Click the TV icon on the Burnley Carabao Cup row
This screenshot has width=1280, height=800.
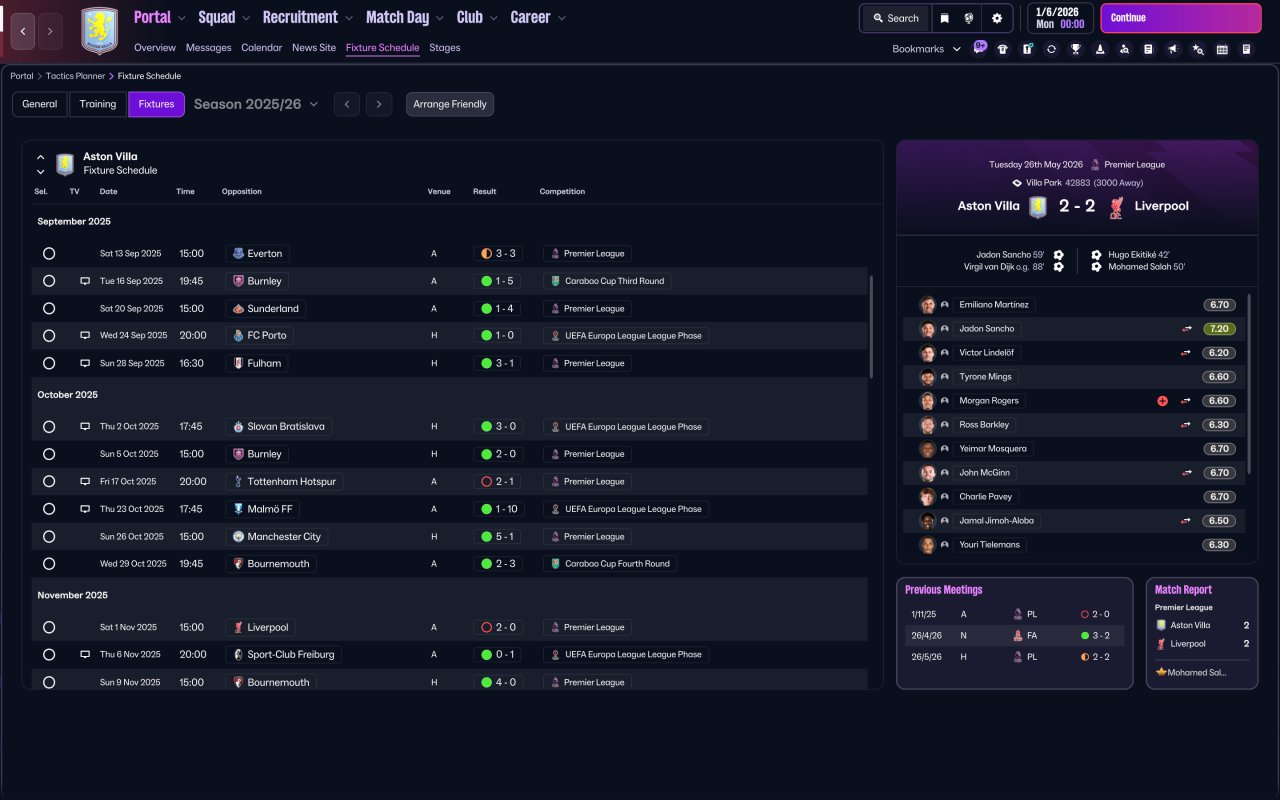click(85, 281)
